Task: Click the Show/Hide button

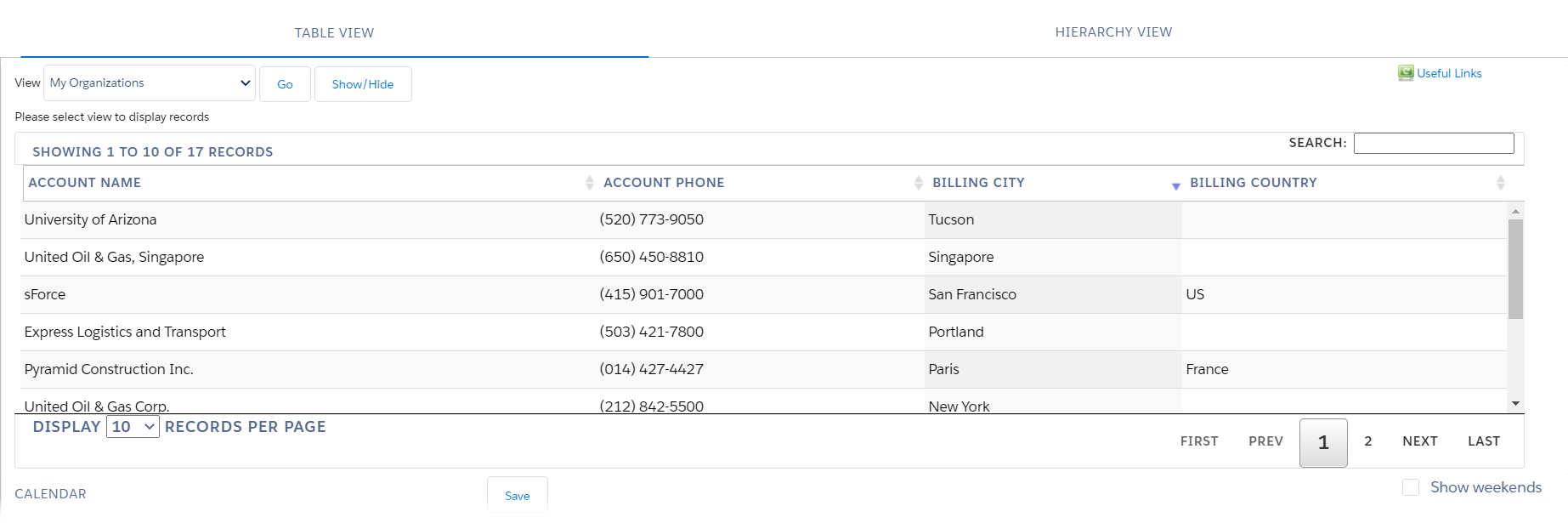Action: click(363, 84)
